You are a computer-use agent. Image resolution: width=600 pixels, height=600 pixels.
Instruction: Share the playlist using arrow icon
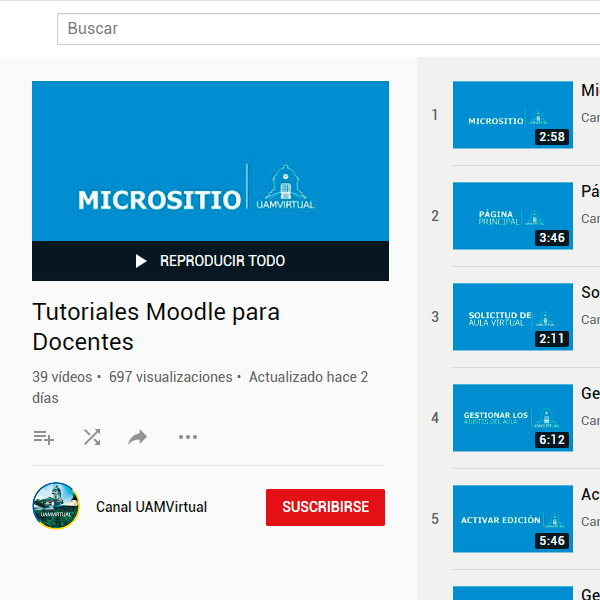pos(138,437)
